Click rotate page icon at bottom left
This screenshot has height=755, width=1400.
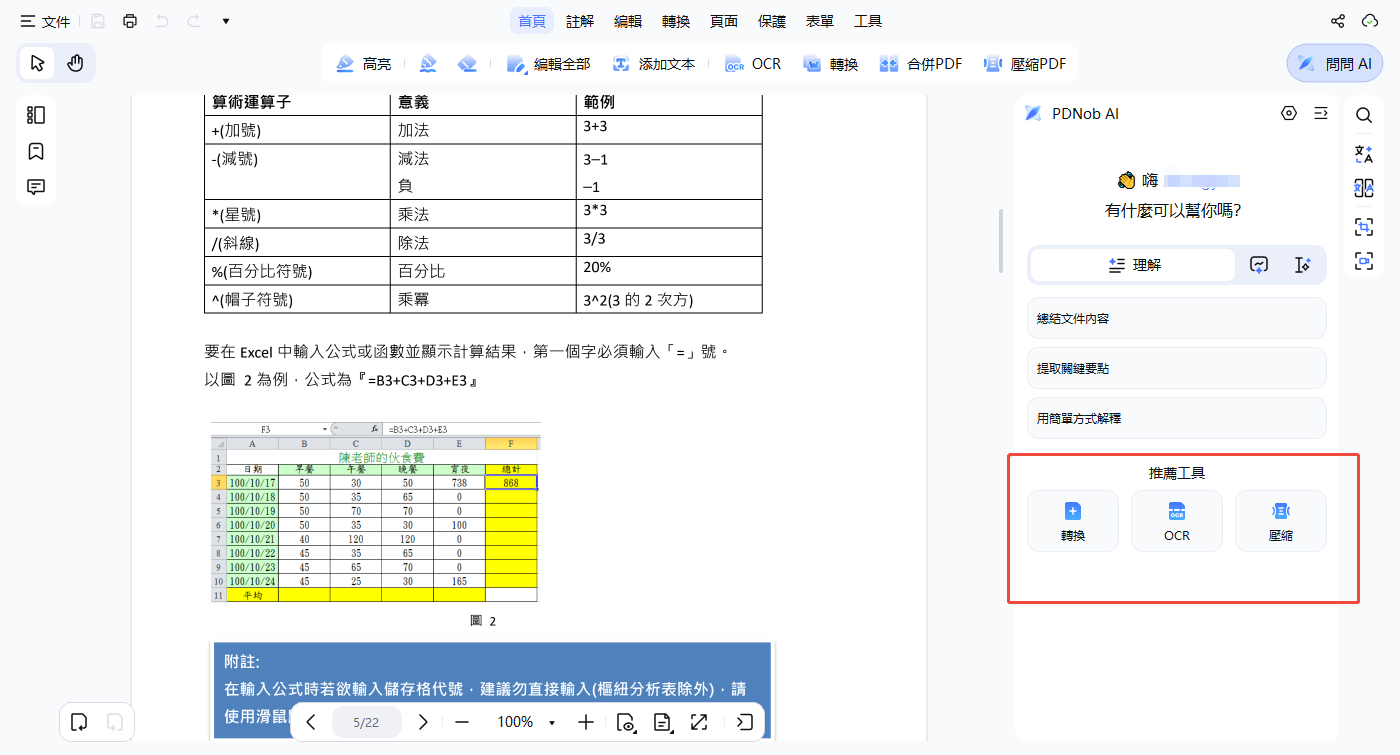pyautogui.click(x=80, y=722)
